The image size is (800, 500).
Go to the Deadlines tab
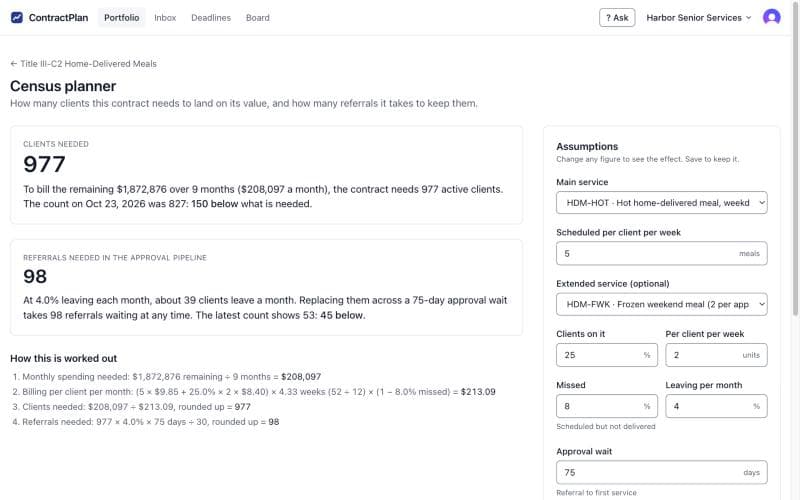(x=211, y=17)
